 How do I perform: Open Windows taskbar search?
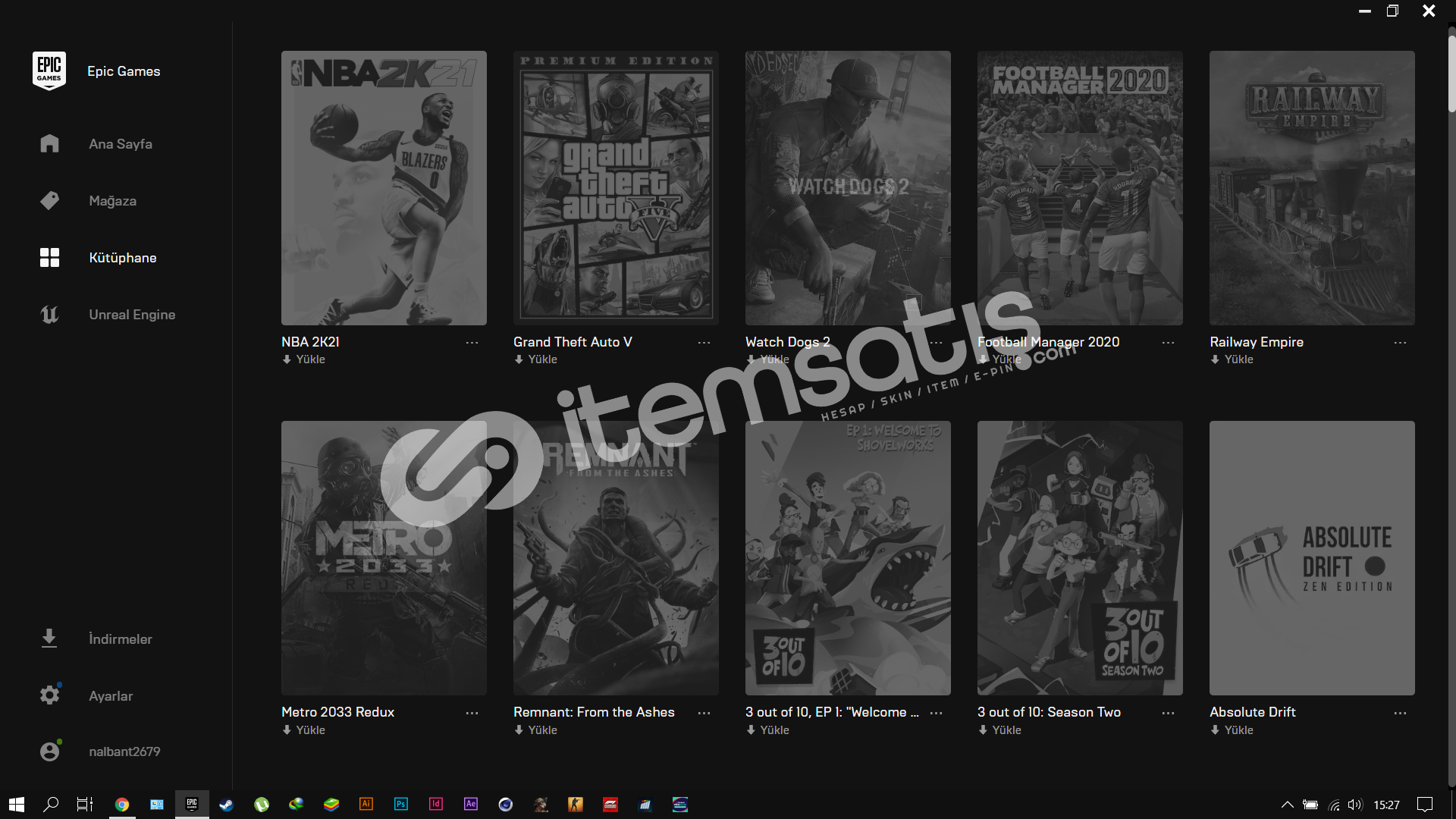(51, 805)
